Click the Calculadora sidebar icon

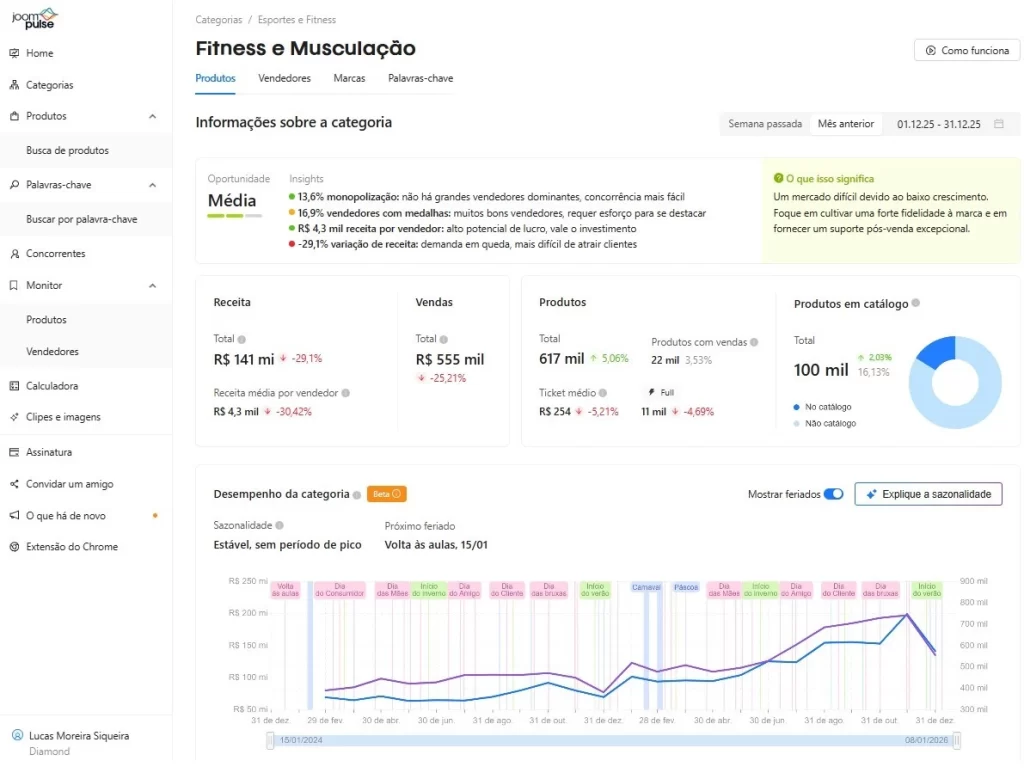click(14, 386)
